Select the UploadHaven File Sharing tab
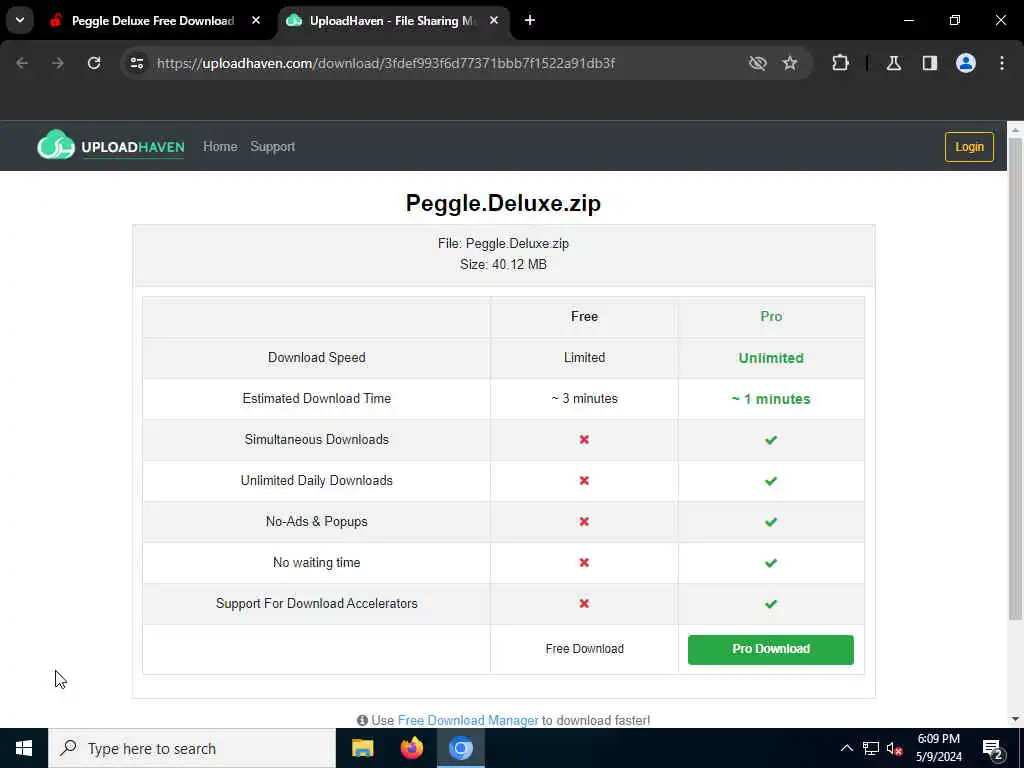 click(x=392, y=20)
